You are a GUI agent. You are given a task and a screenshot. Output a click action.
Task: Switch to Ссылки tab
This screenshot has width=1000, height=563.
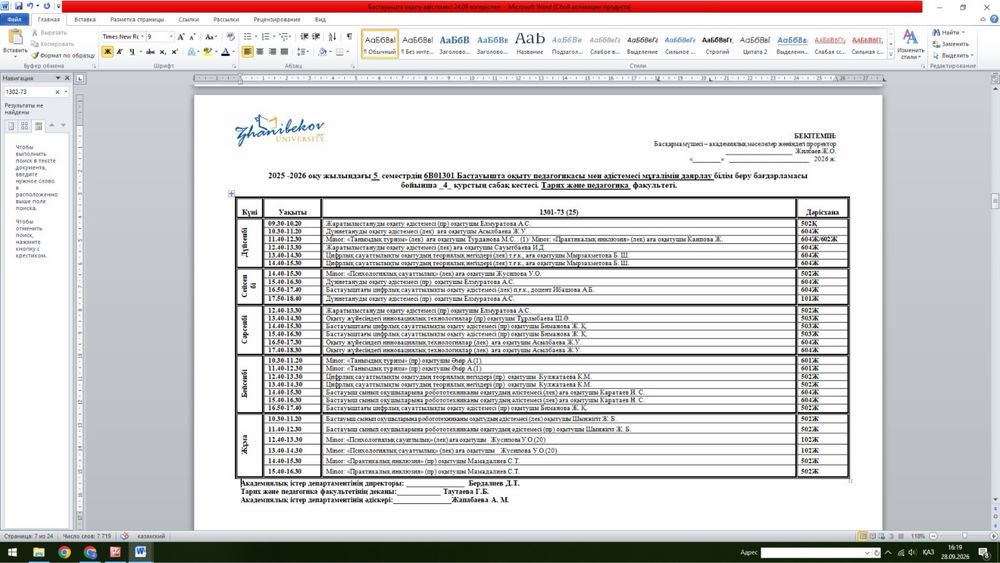click(x=189, y=20)
